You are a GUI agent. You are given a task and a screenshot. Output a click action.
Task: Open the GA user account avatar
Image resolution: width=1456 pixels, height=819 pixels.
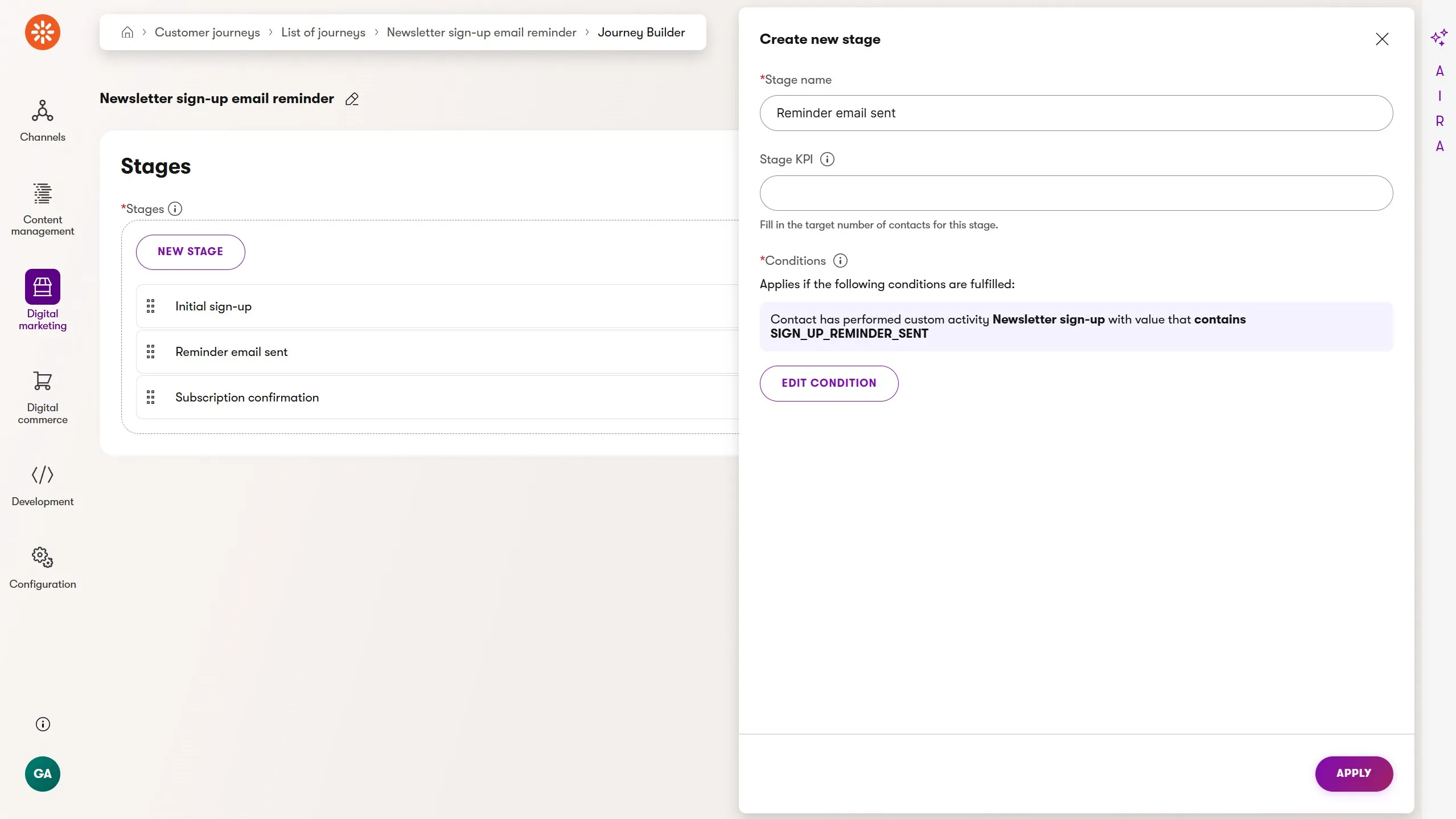(43, 773)
